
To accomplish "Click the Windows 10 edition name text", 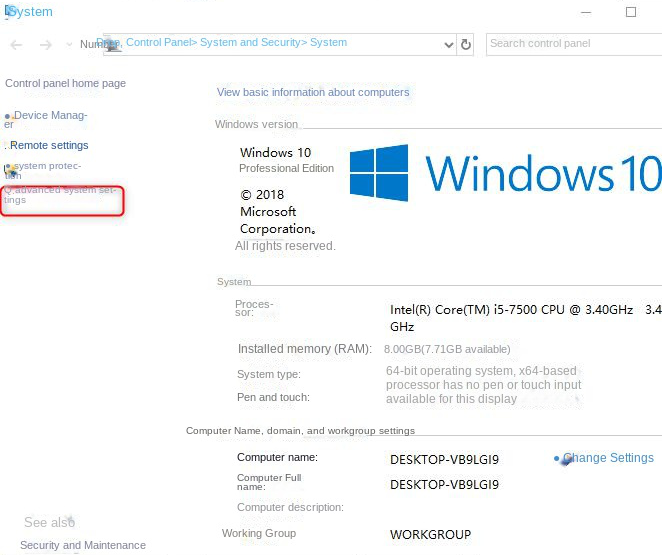I will coord(275,152).
